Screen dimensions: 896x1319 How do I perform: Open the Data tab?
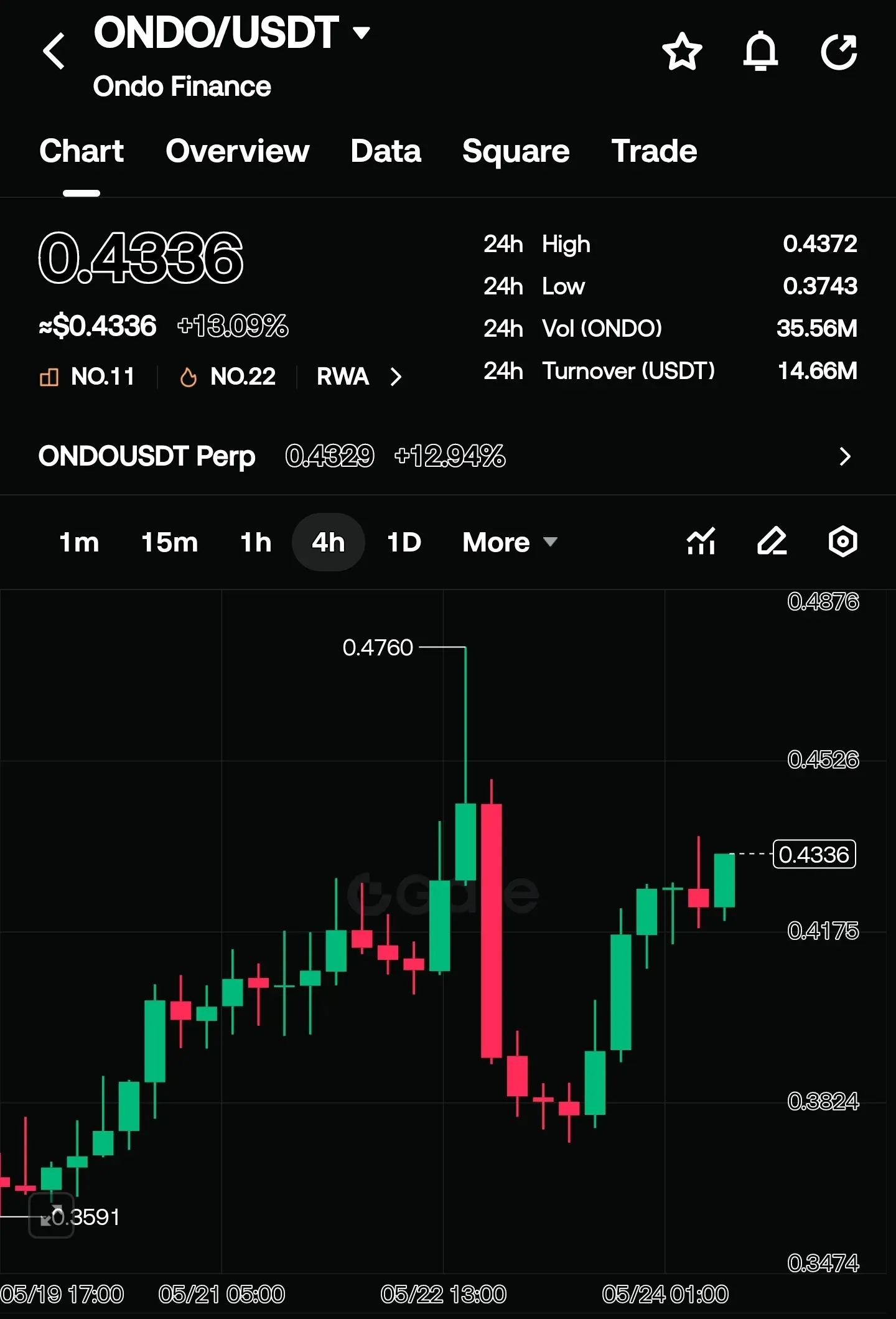[x=386, y=151]
